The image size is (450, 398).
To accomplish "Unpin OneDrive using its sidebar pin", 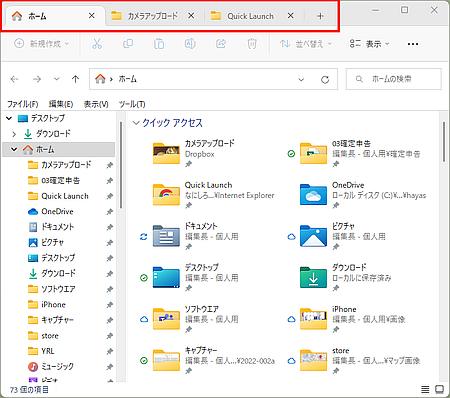I will (x=110, y=212).
